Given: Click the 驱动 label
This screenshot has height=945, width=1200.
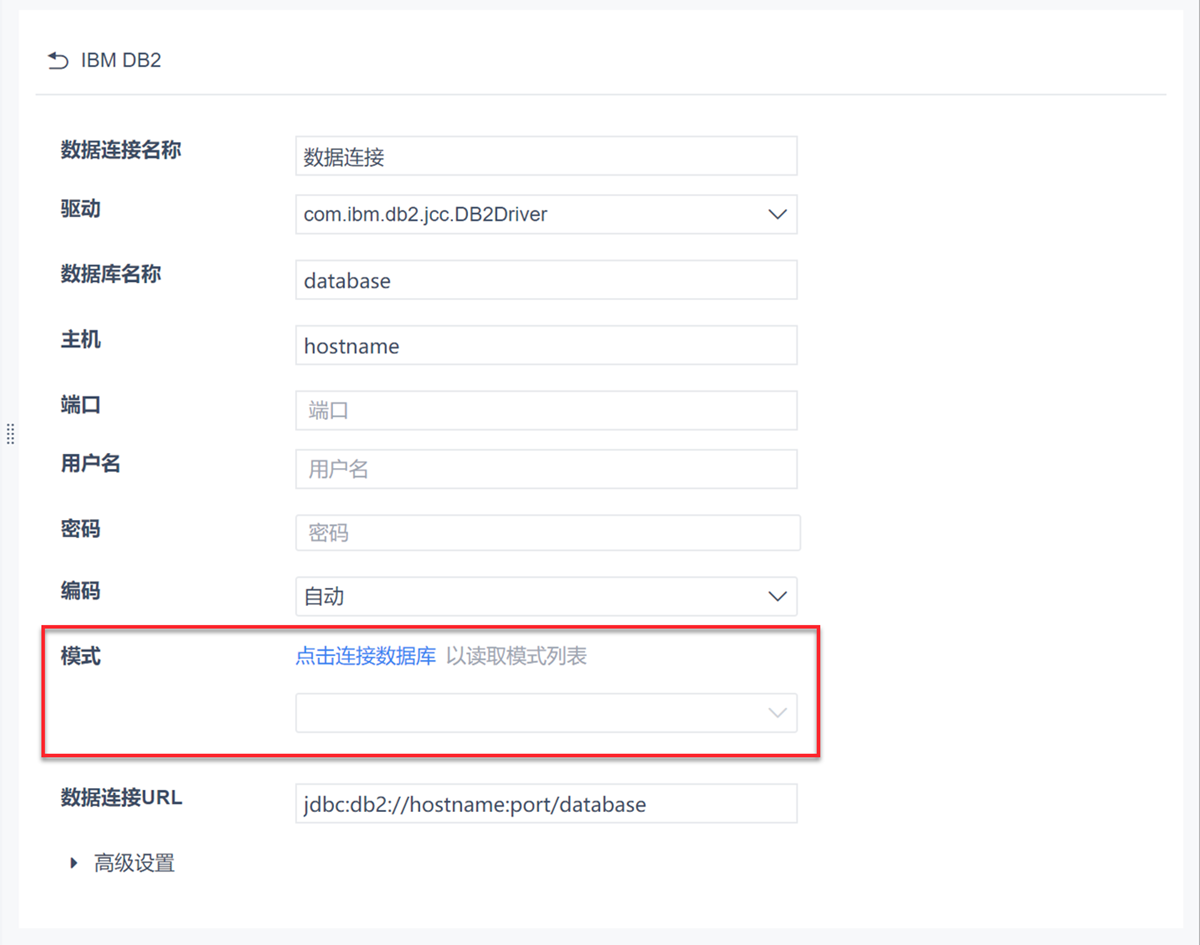Looking at the screenshot, I should point(80,209).
